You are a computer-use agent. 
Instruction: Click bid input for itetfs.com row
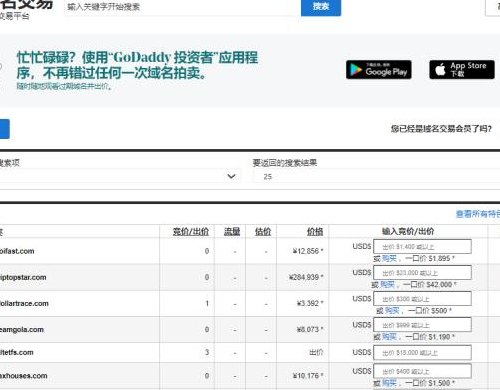pos(422,353)
